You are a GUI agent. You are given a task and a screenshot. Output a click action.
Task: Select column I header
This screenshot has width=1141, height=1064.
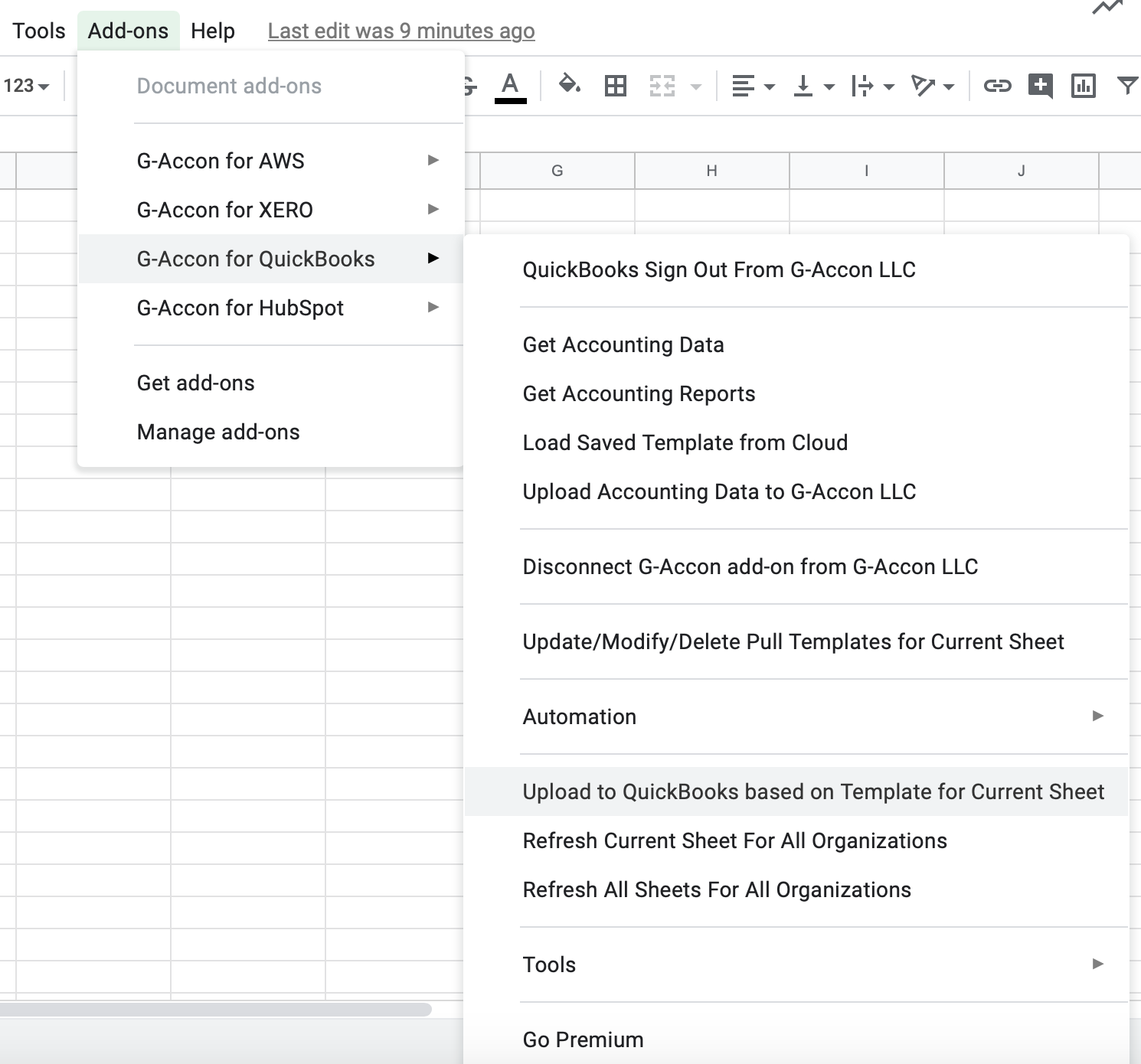pos(867,171)
